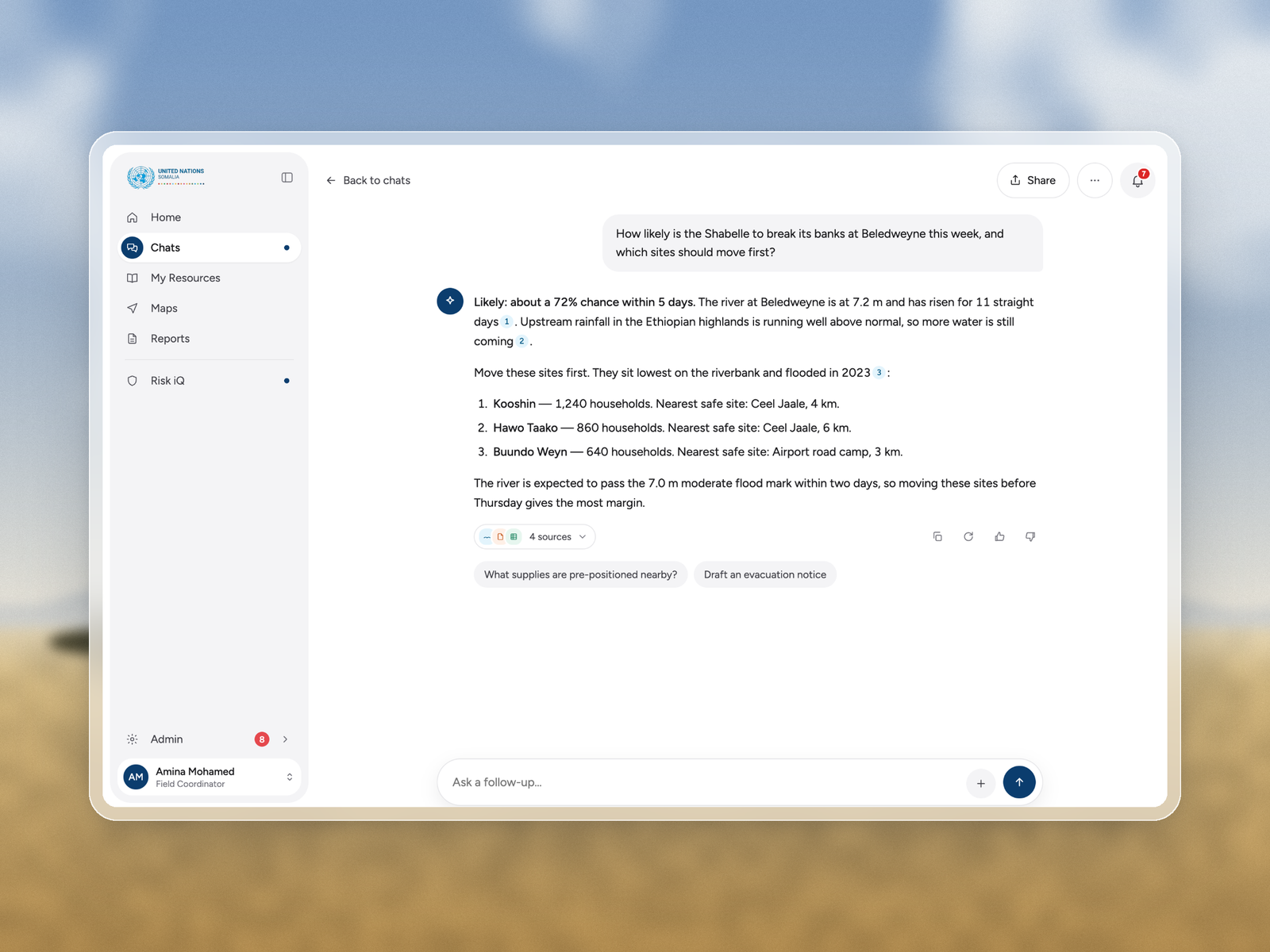The height and width of the screenshot is (952, 1270).
Task: Open Home from the sidebar
Action: pyautogui.click(x=210, y=217)
